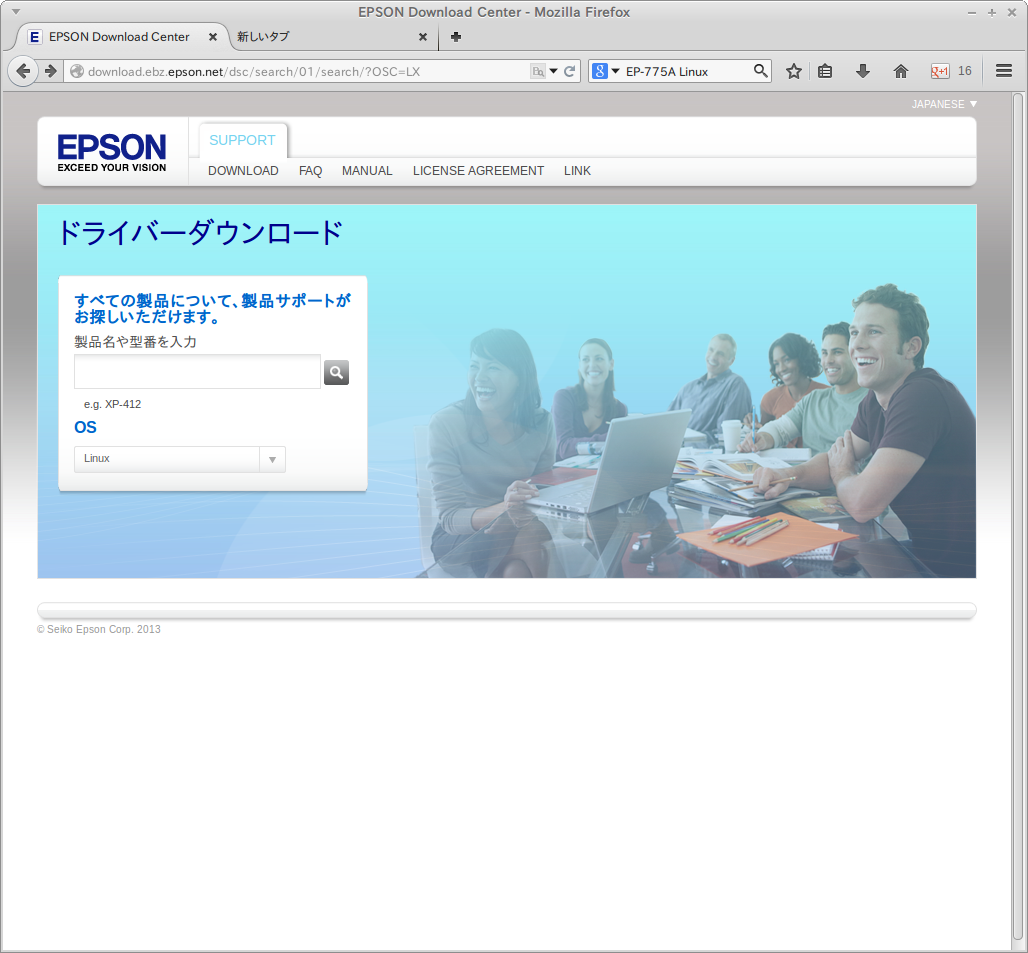Click inside the product name input field
Screen dimensions: 1028x953
(x=196, y=371)
